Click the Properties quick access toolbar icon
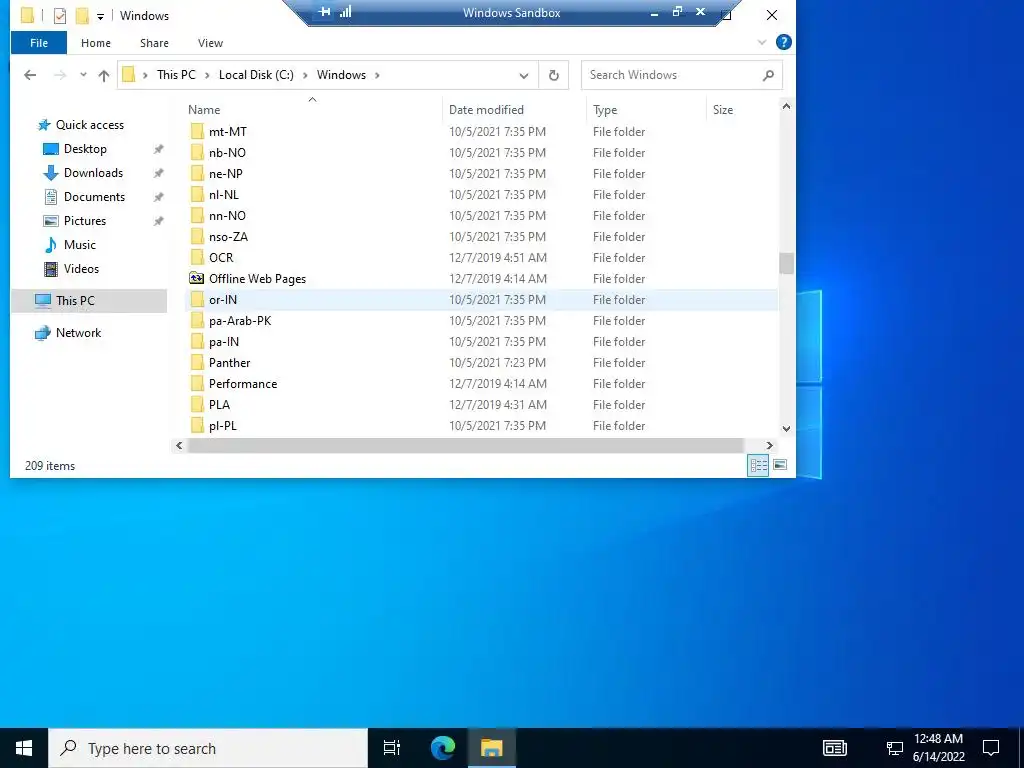Screen dimensions: 1024x768 tap(59, 15)
